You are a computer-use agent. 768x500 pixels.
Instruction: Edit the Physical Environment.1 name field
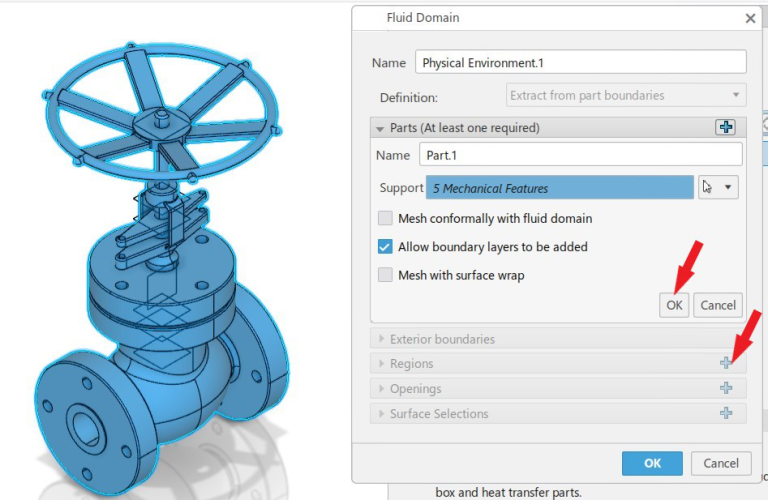click(x=581, y=62)
